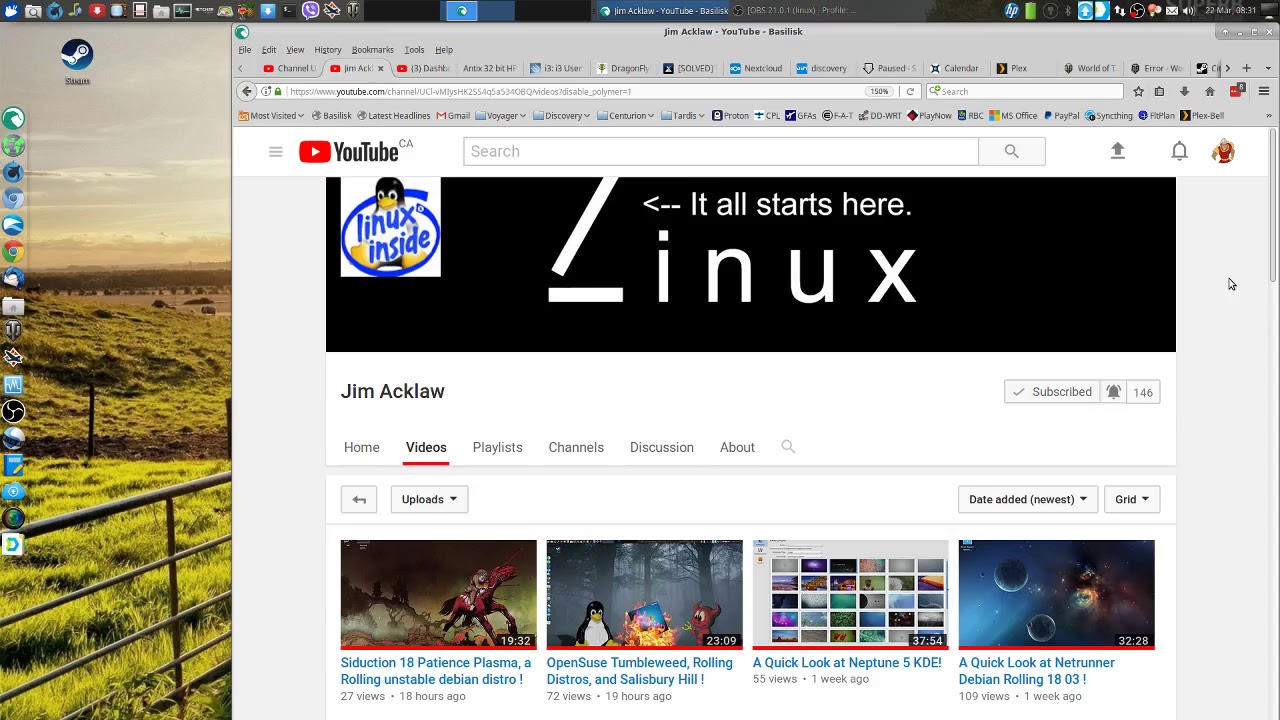Viewport: 1280px width, 720px height.
Task: Click the browser URL address bar
Action: [575, 91]
